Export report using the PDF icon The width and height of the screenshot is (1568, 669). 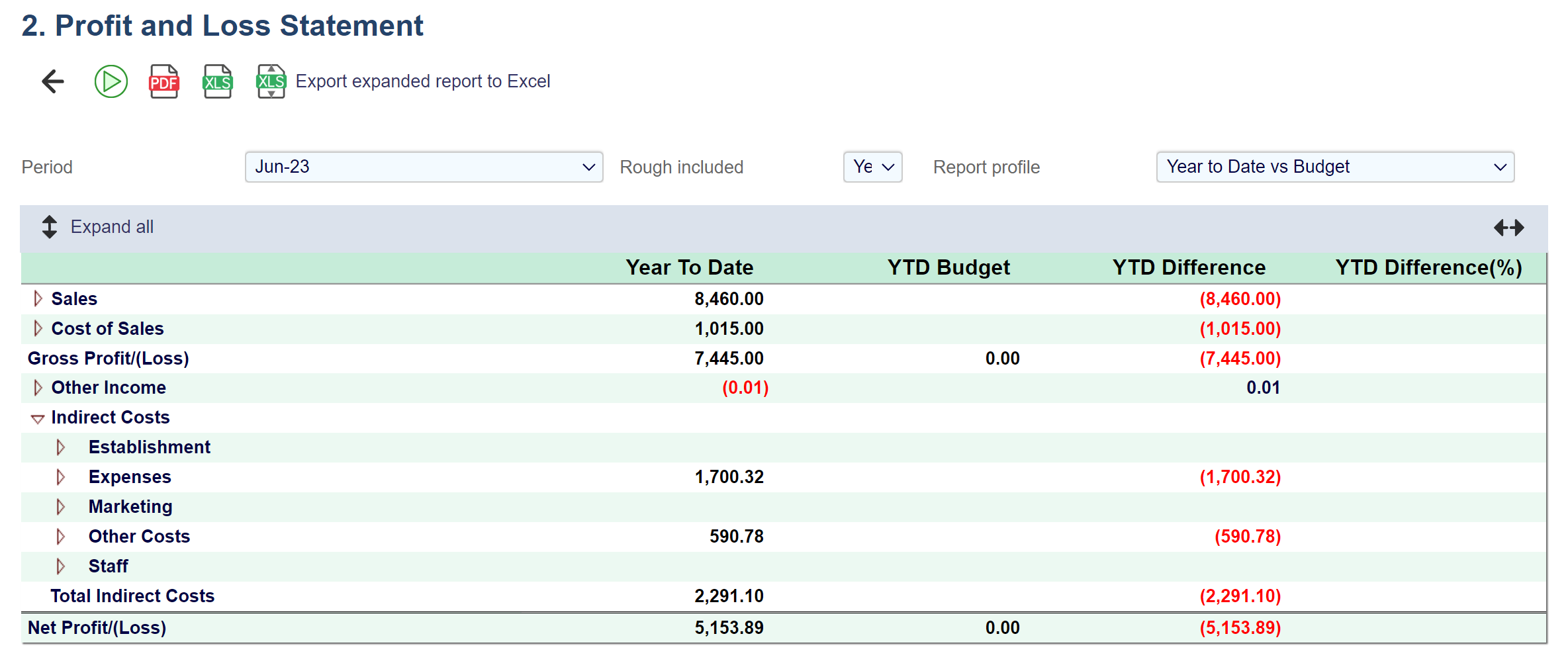point(163,81)
